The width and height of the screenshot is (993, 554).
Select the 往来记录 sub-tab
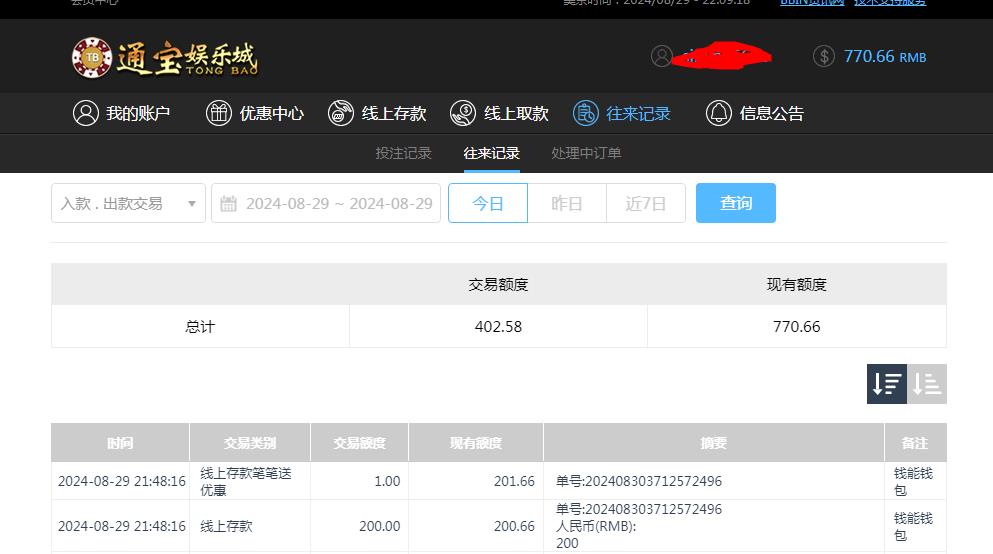[491, 153]
